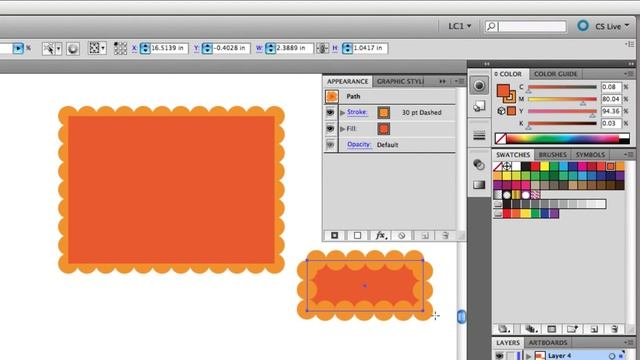Open the Swatch Libraries menu icon

coord(504,329)
